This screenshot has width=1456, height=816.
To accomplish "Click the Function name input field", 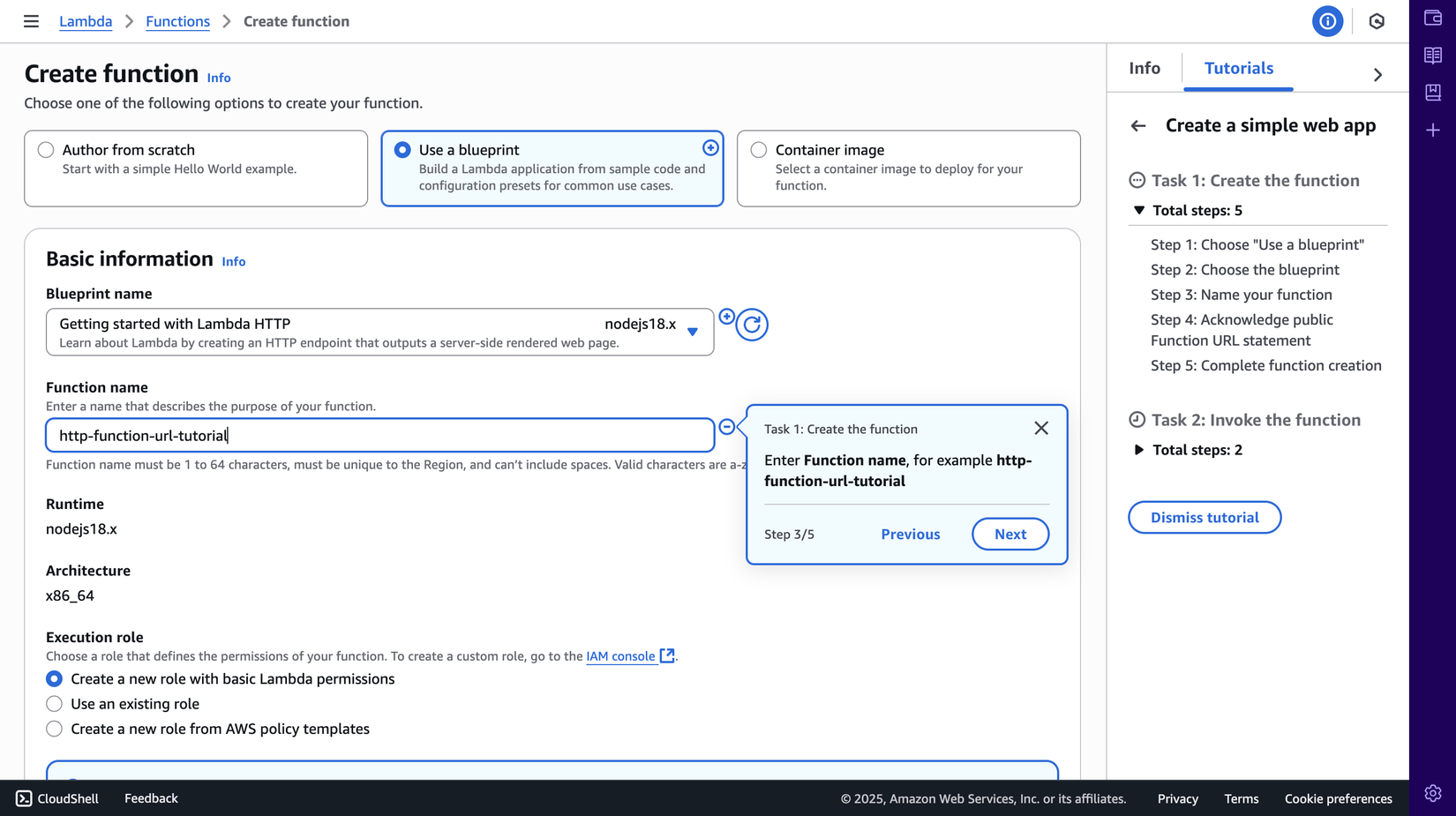I will (379, 435).
